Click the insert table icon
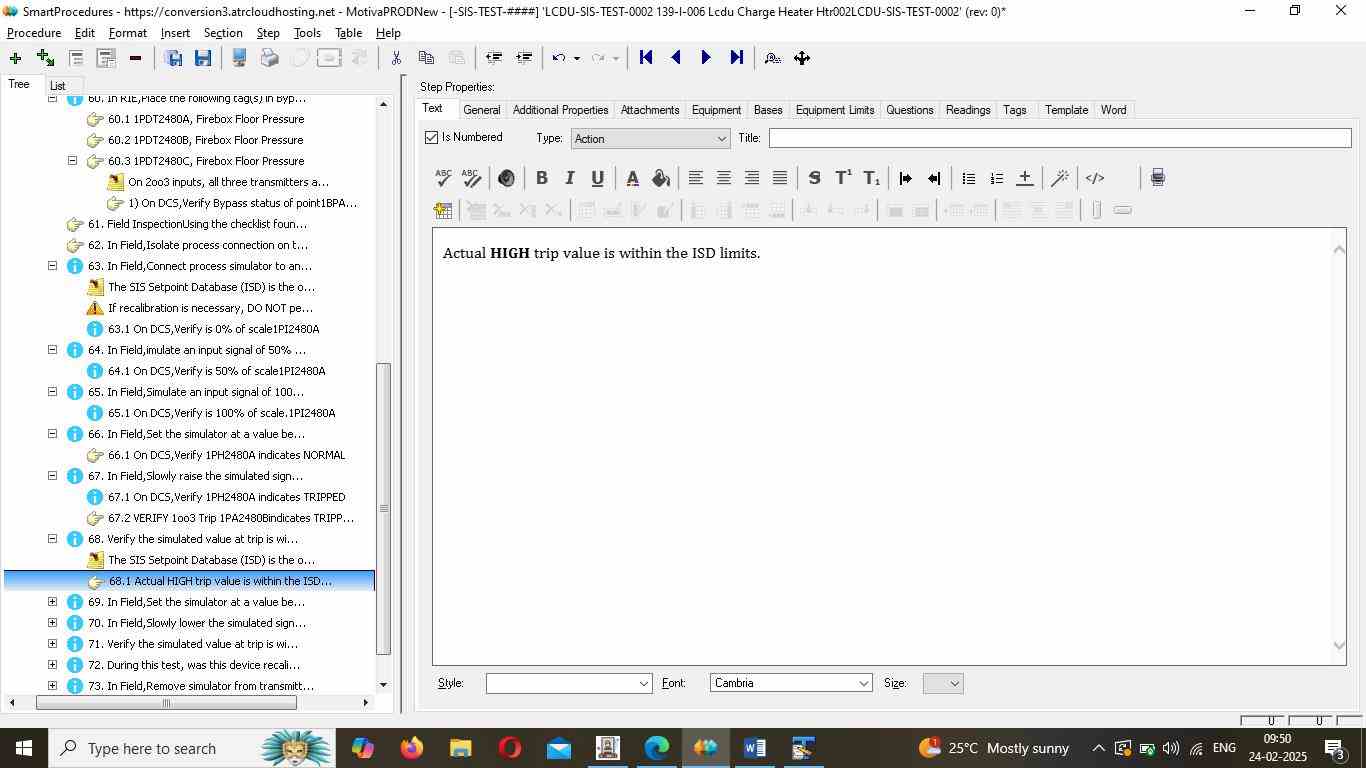Screen dimensions: 1366x768 443,210
